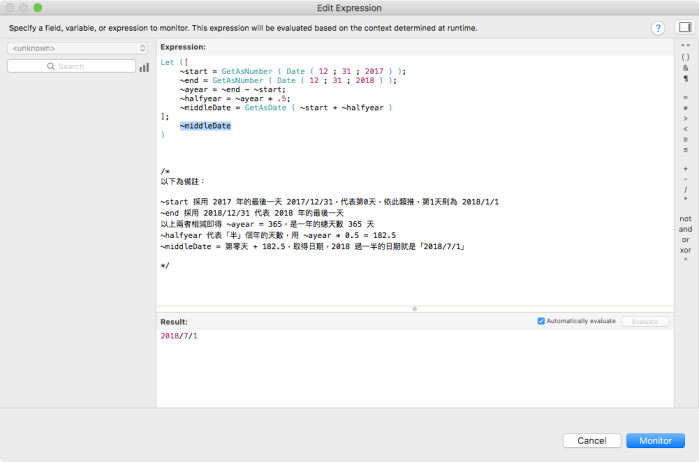The height and width of the screenshot is (462, 699).
Task: Click the sort bars icon beside Search
Action: (144, 67)
